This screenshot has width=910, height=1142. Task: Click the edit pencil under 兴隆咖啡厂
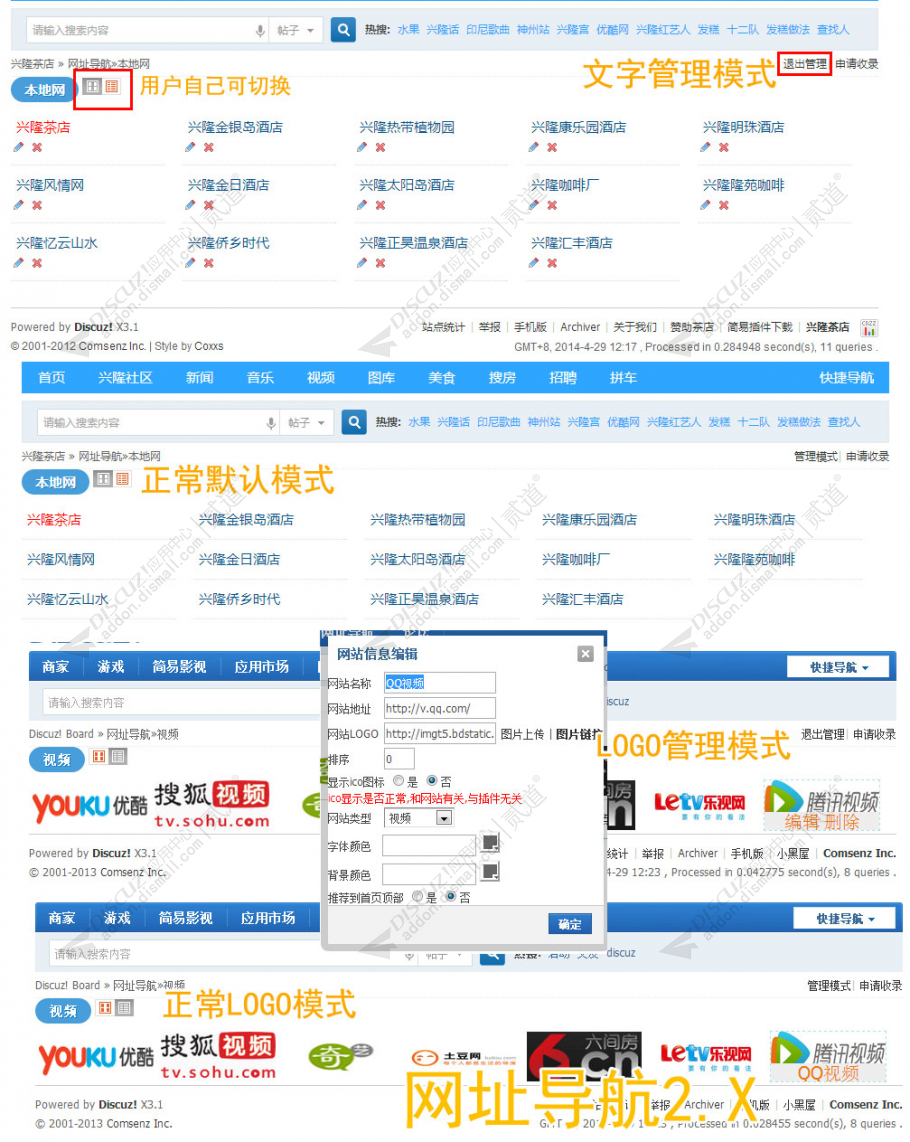[x=534, y=206]
